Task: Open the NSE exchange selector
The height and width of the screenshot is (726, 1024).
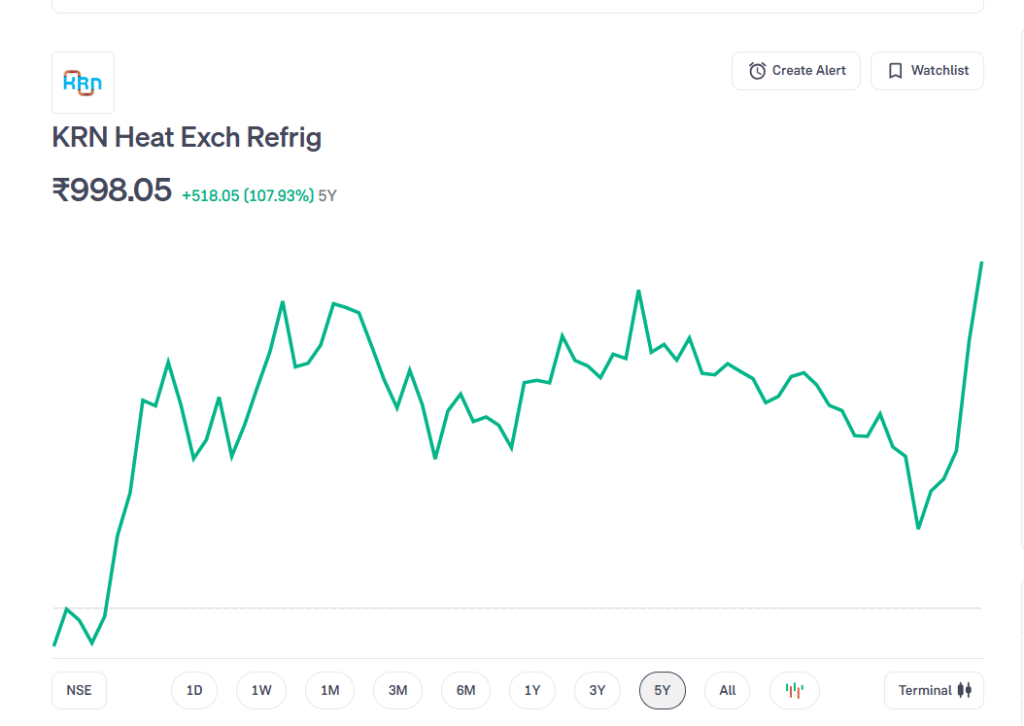Action: coord(79,690)
